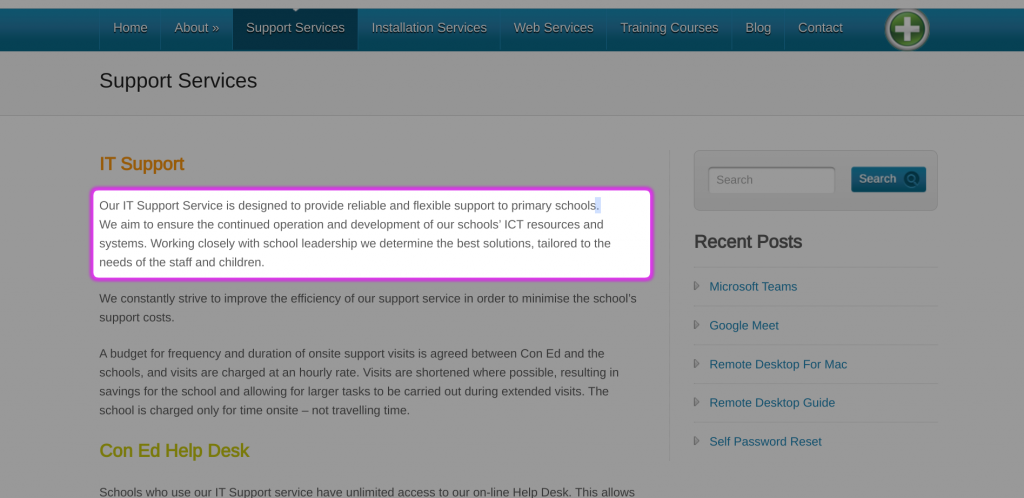Open the Self Password Reset post
The width and height of the screenshot is (1024, 498).
tap(765, 442)
